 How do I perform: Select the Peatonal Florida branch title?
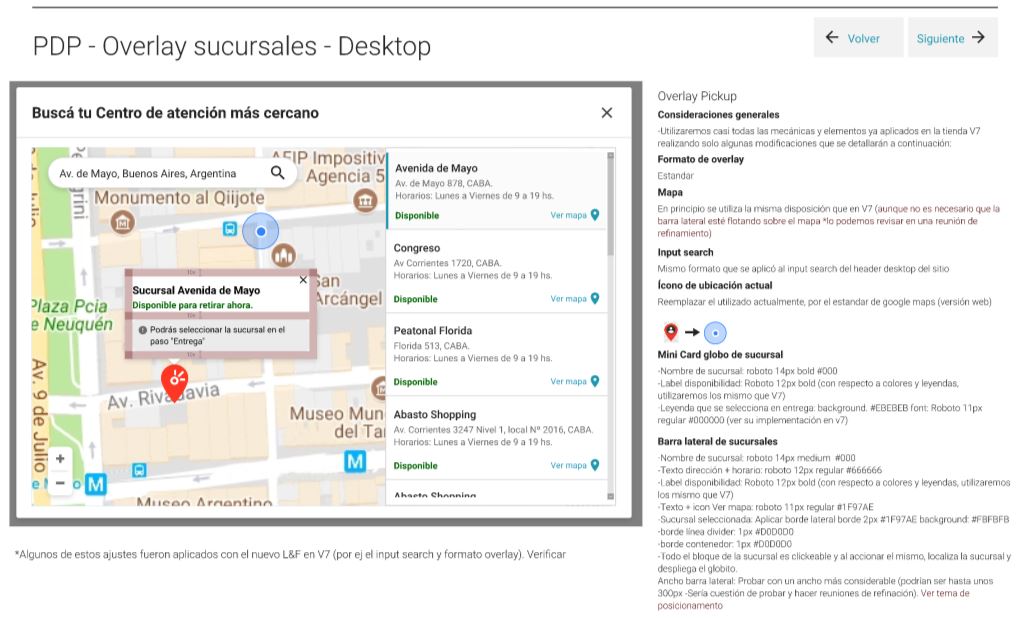point(433,331)
